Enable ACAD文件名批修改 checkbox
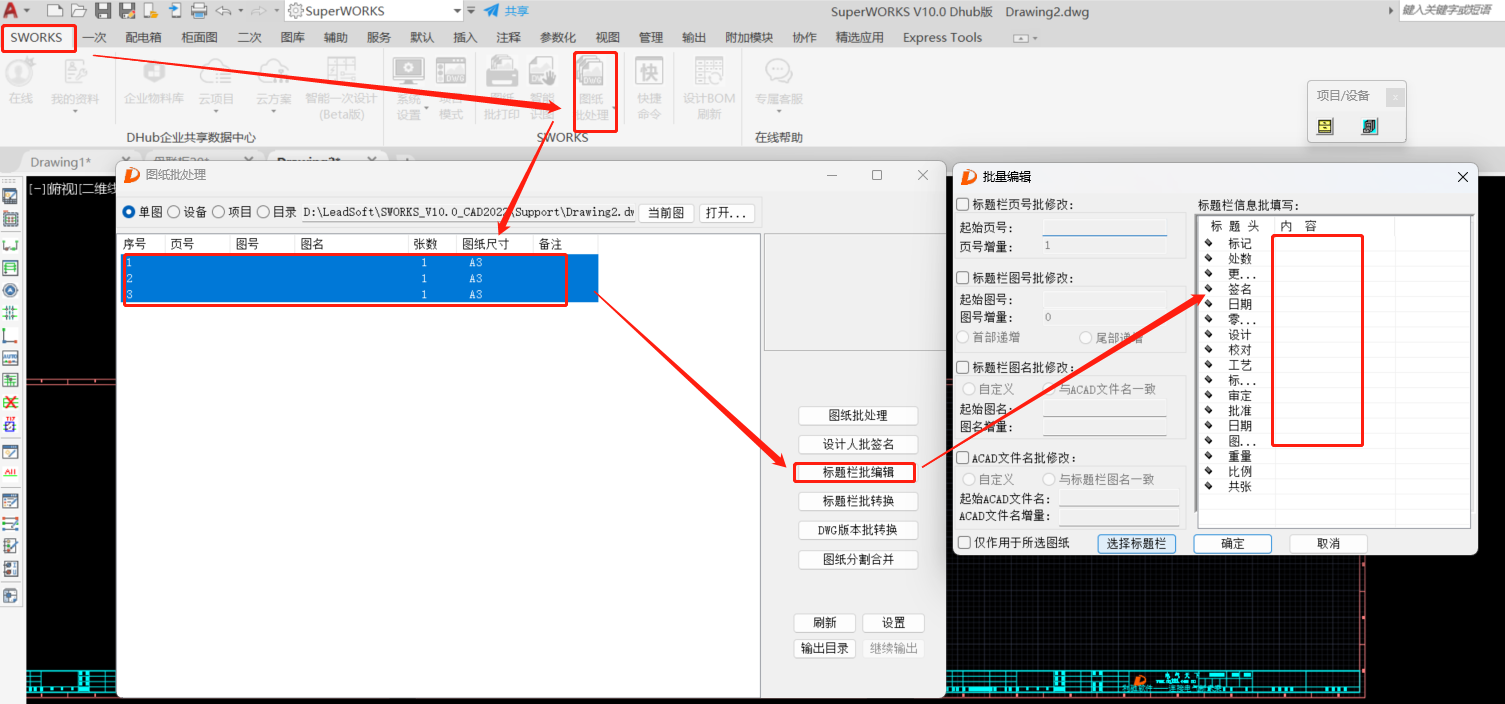 pyautogui.click(x=964, y=458)
